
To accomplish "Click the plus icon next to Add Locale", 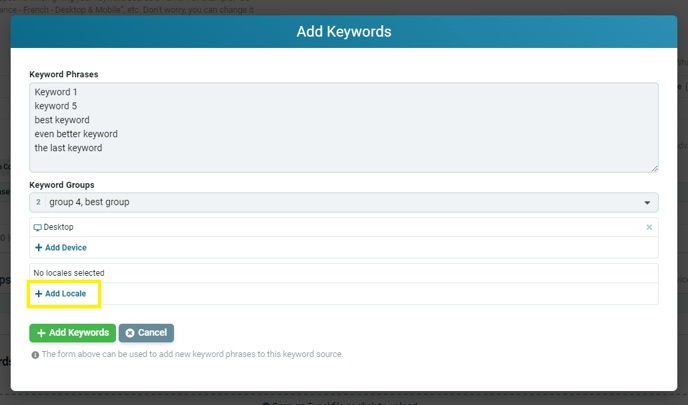I will coord(38,294).
